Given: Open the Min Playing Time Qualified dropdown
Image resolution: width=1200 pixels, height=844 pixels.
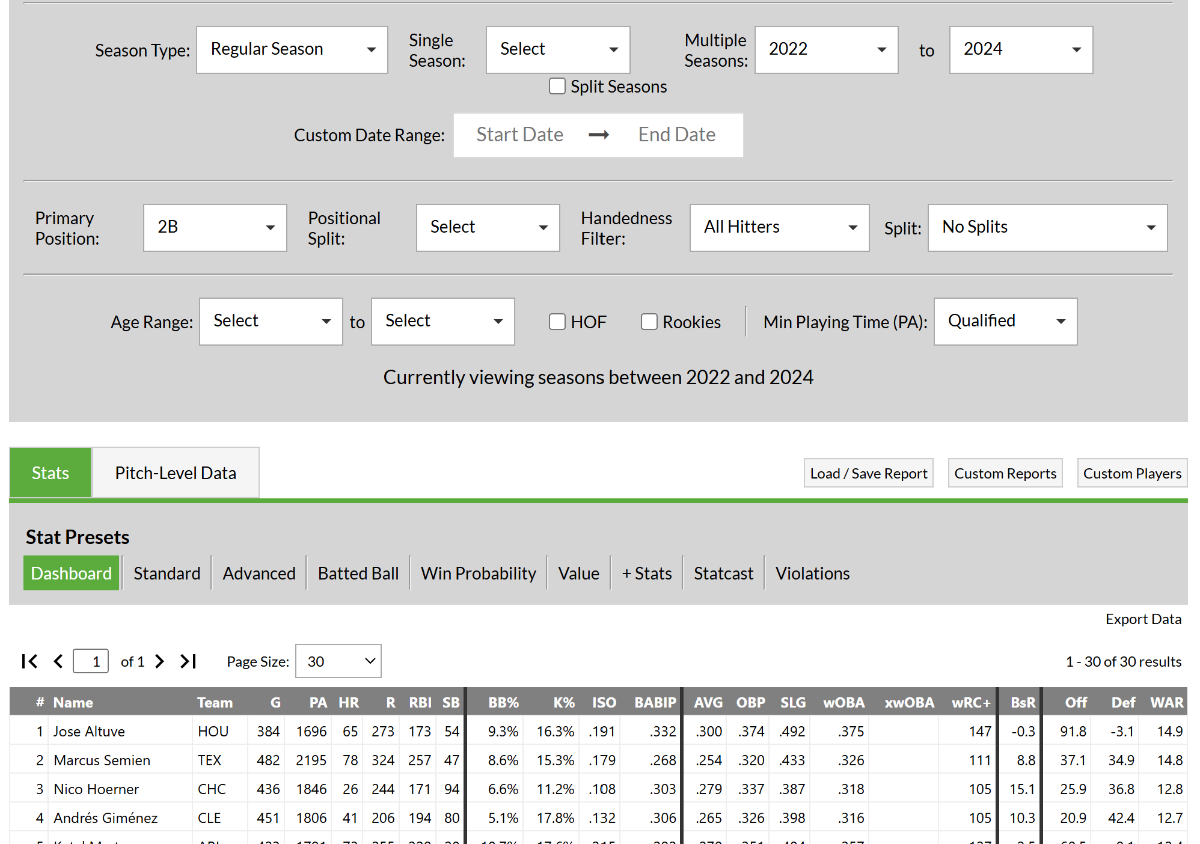Looking at the screenshot, I should click(x=1005, y=322).
